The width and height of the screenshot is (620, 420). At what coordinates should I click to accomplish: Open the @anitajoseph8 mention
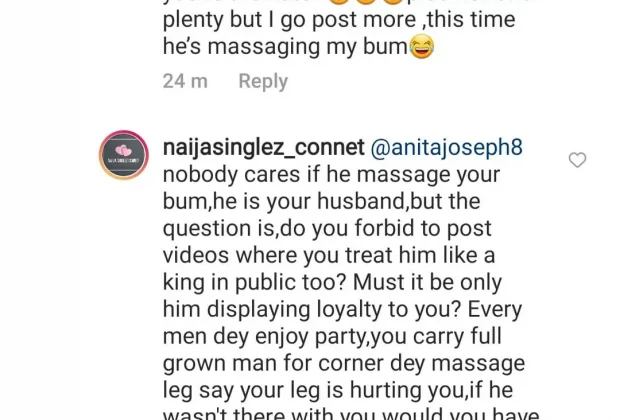(446, 148)
